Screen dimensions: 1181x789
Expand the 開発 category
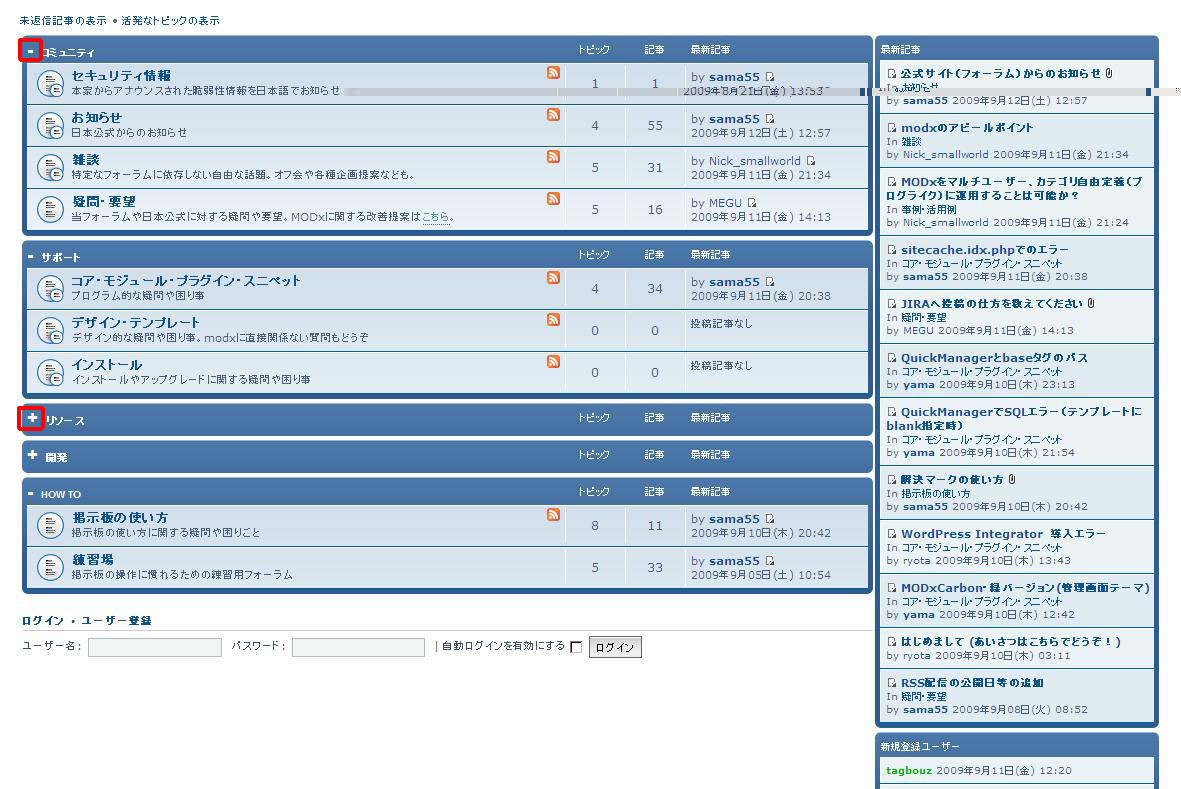(x=32, y=455)
